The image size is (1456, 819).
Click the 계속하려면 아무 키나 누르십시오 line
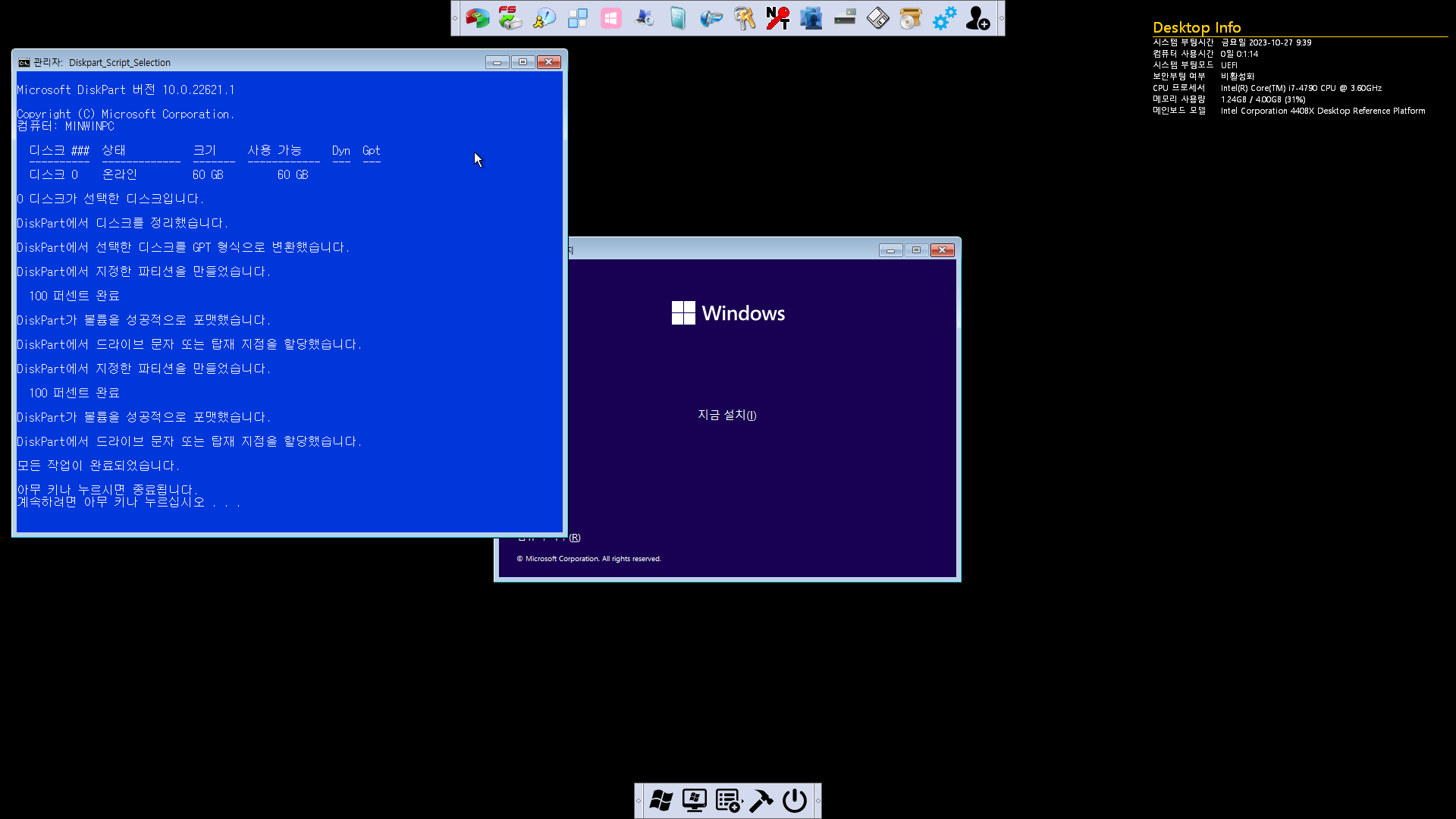tap(128, 502)
